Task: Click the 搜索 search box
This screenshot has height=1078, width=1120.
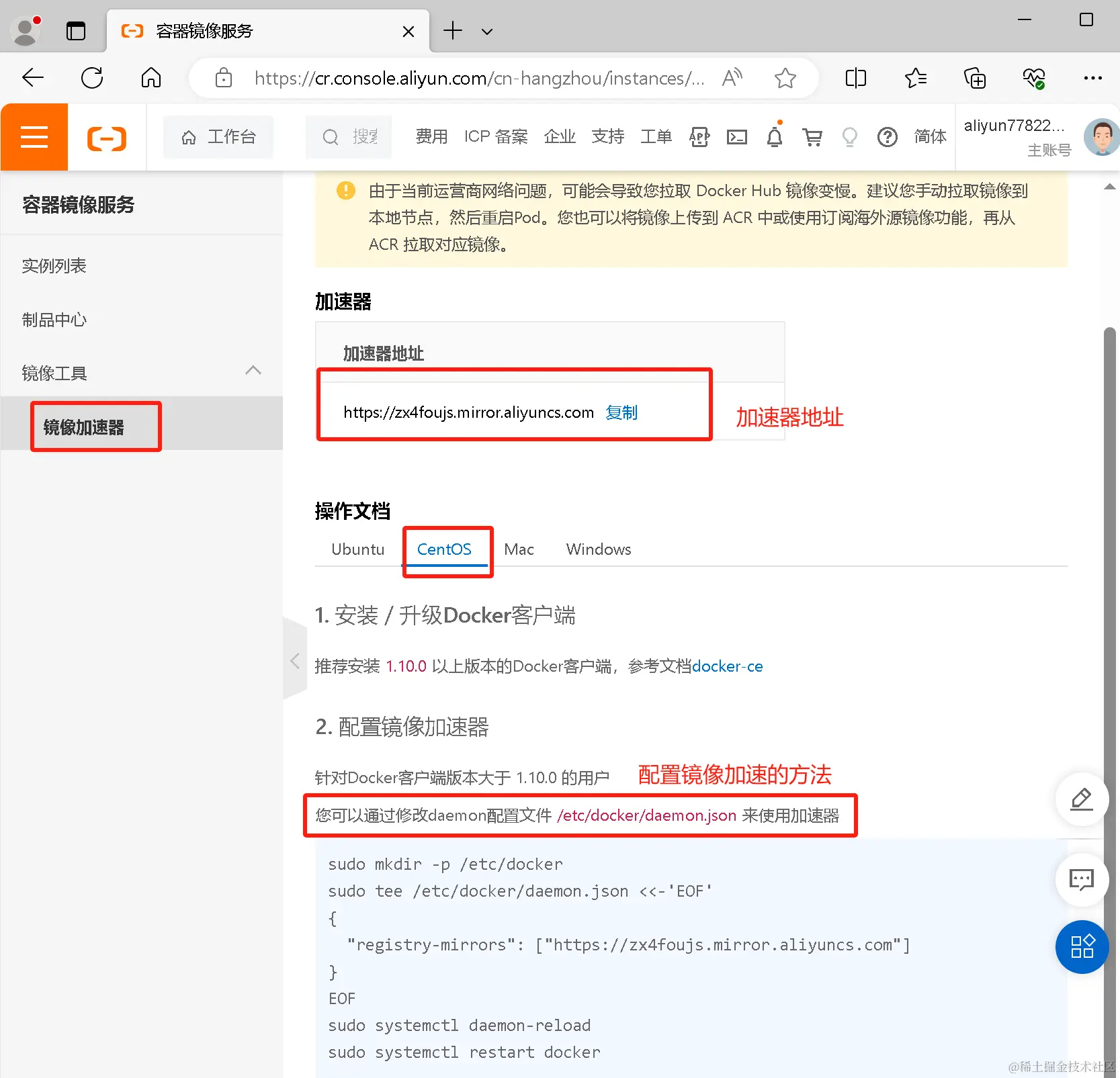Action: point(349,137)
